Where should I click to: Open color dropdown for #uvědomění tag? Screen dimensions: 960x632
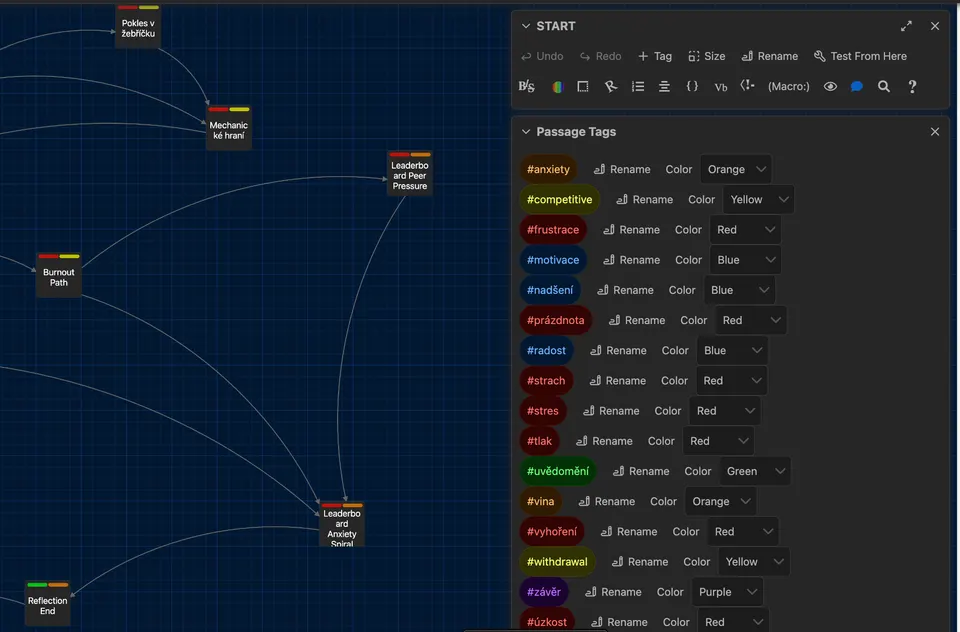[755, 471]
